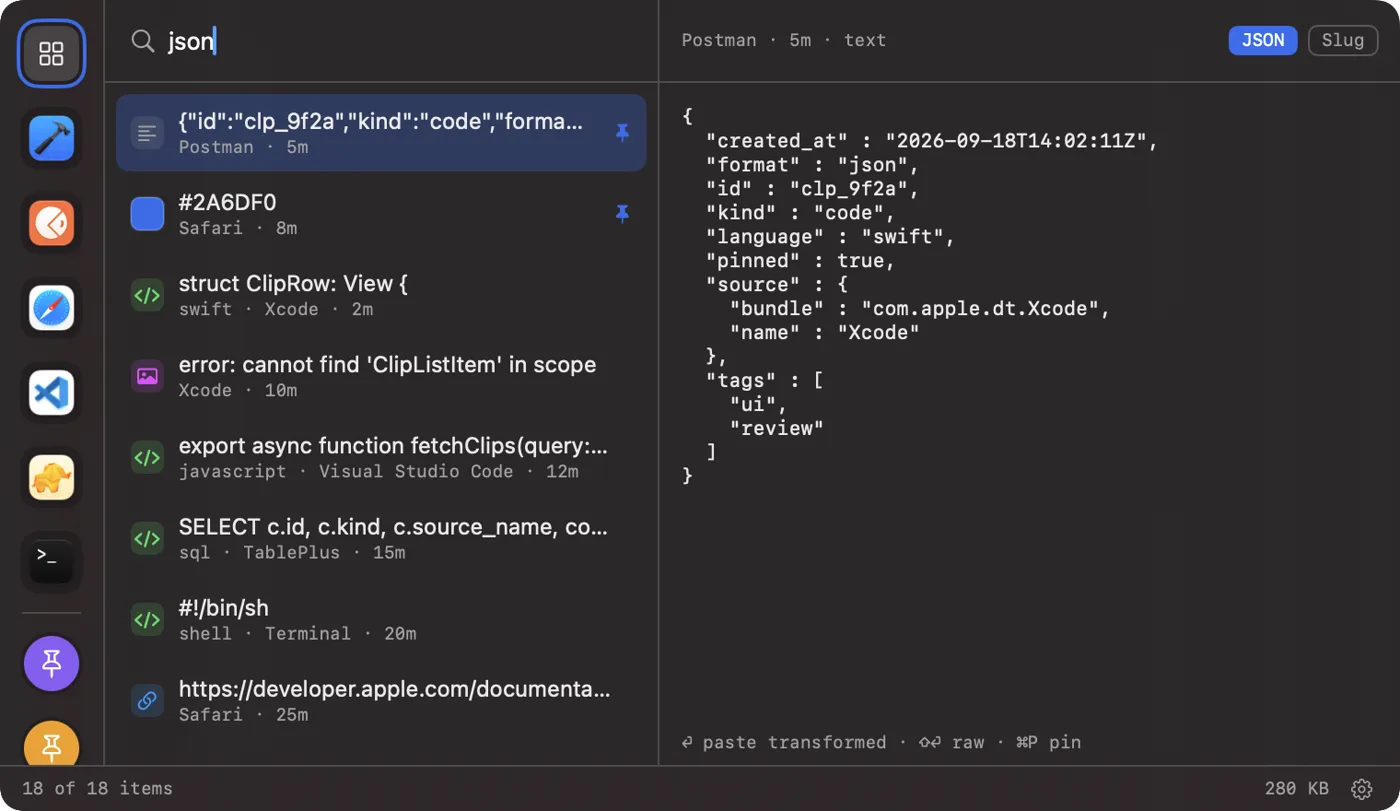Select the developer.apple.com URL clip

point(381,700)
